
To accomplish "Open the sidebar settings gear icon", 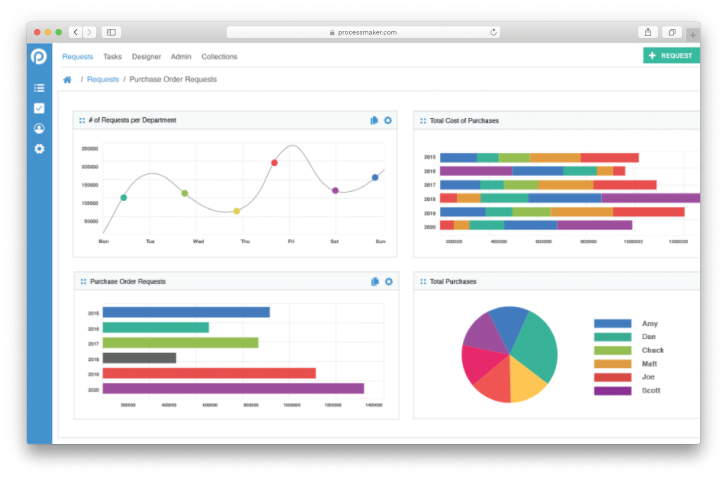I will point(39,149).
